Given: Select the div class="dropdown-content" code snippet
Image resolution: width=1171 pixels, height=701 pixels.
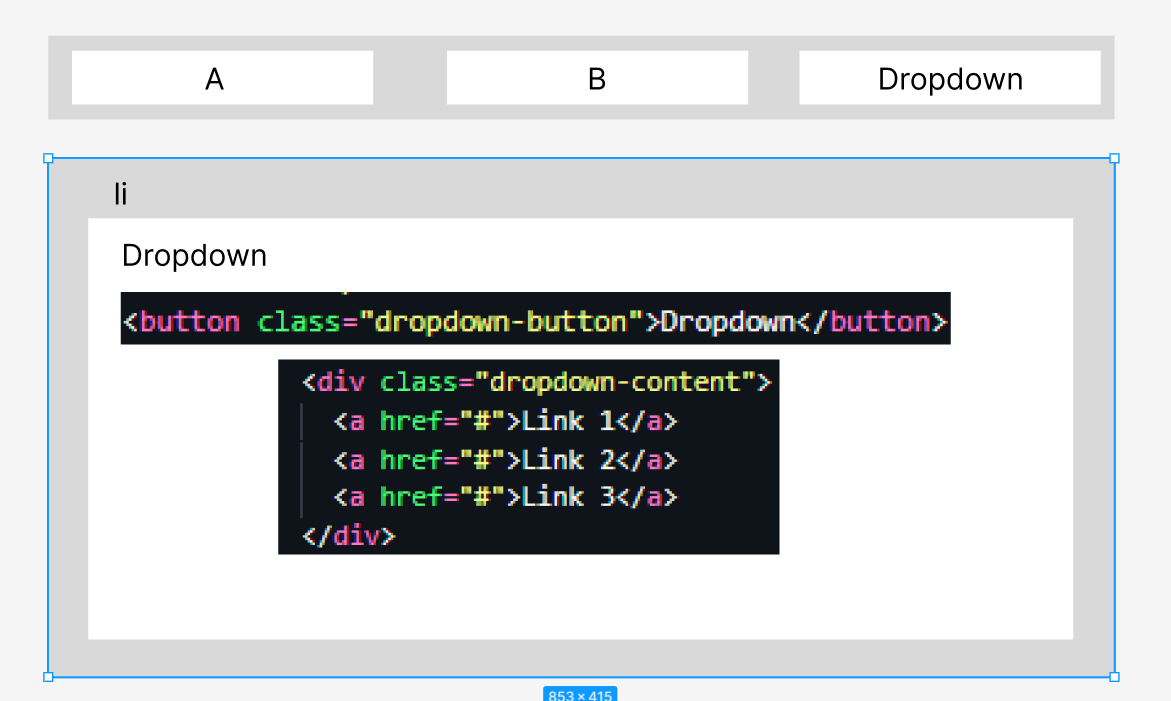Looking at the screenshot, I should coord(529,457).
